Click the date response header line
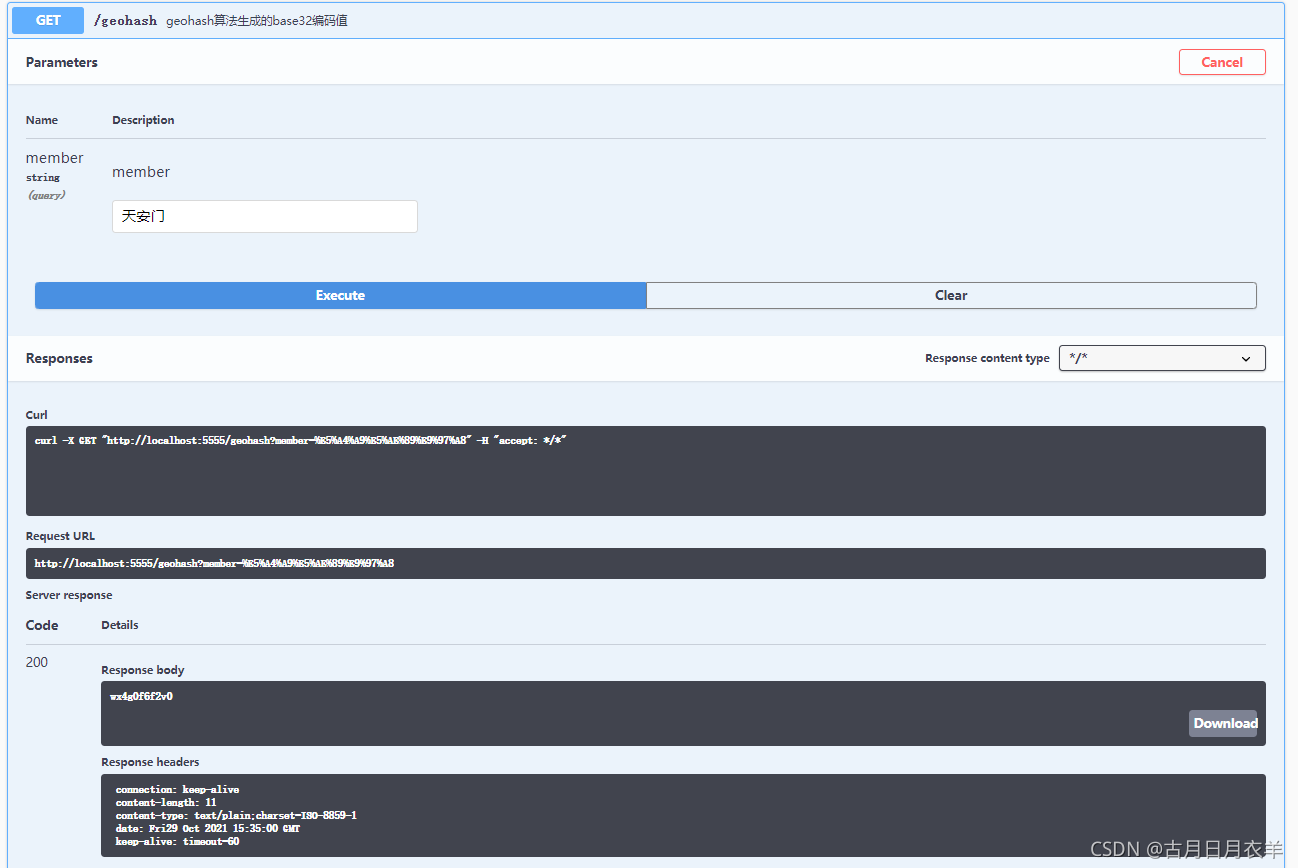 pos(208,828)
